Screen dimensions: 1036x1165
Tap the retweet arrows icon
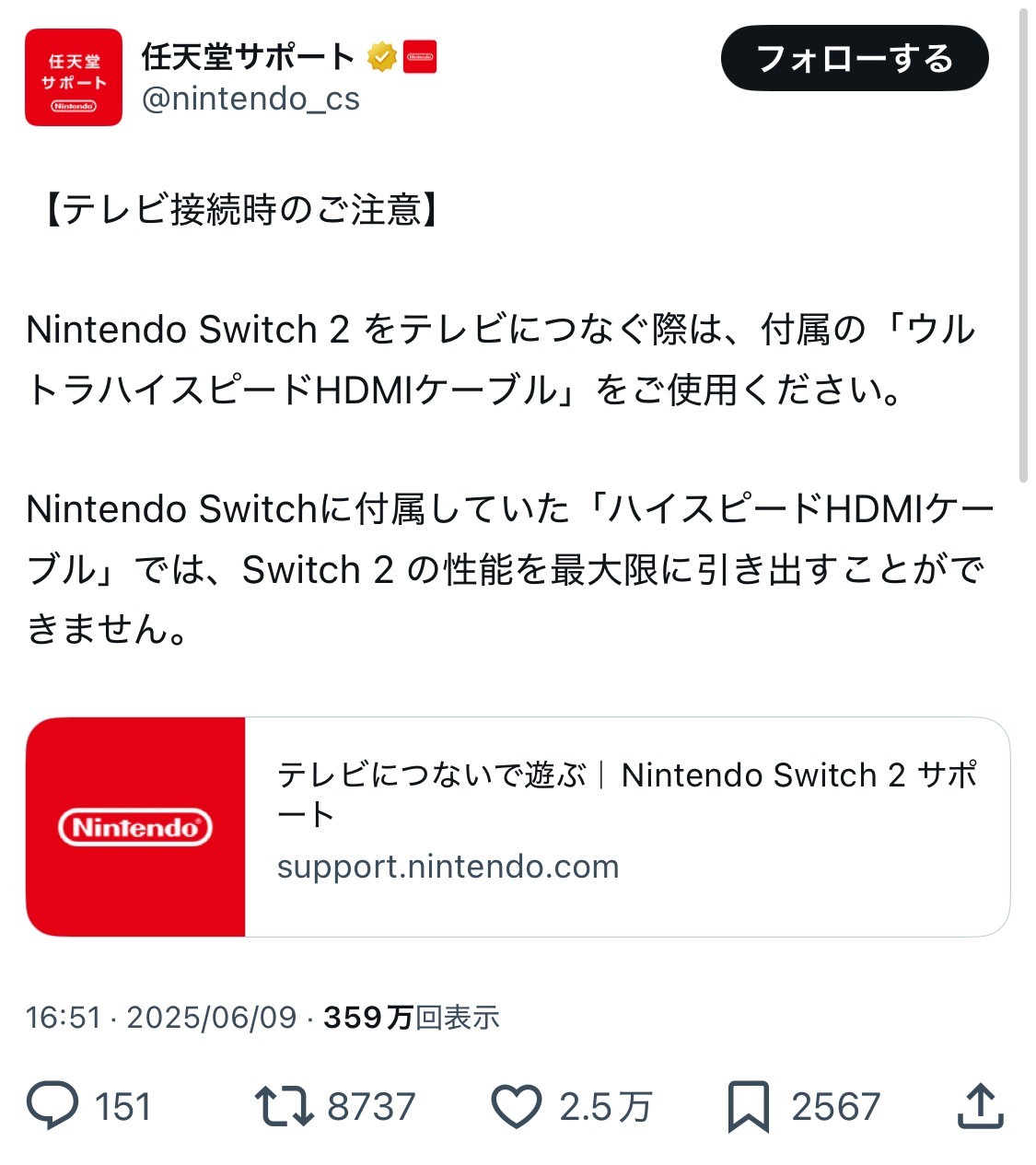click(284, 1106)
